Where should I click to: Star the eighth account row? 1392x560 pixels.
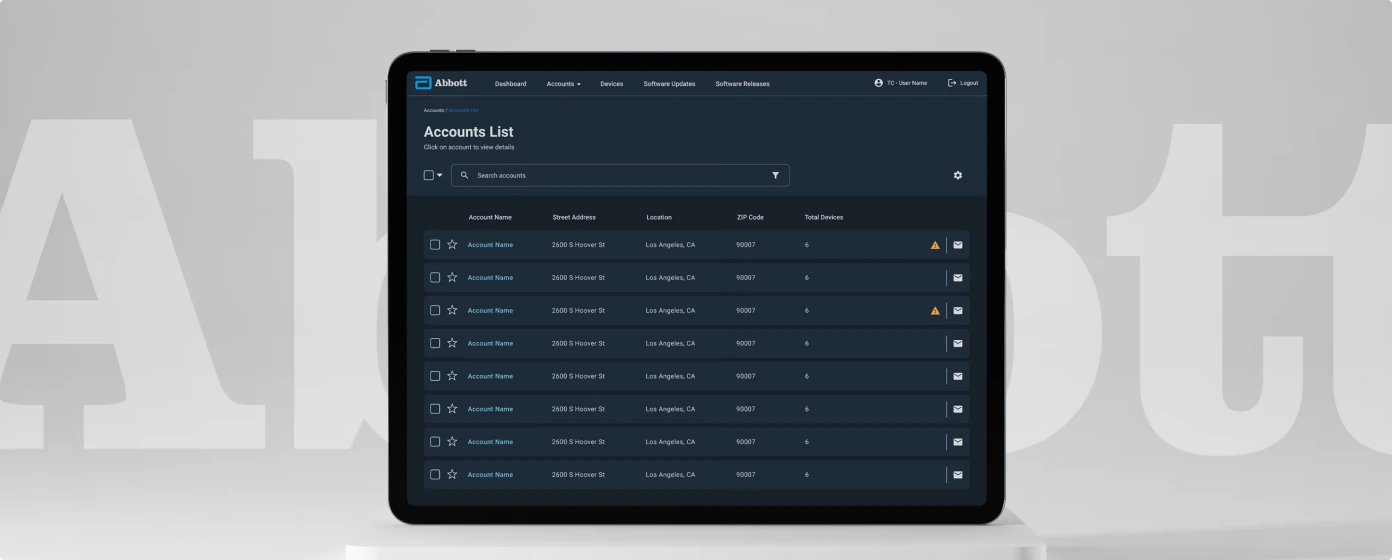coord(452,474)
